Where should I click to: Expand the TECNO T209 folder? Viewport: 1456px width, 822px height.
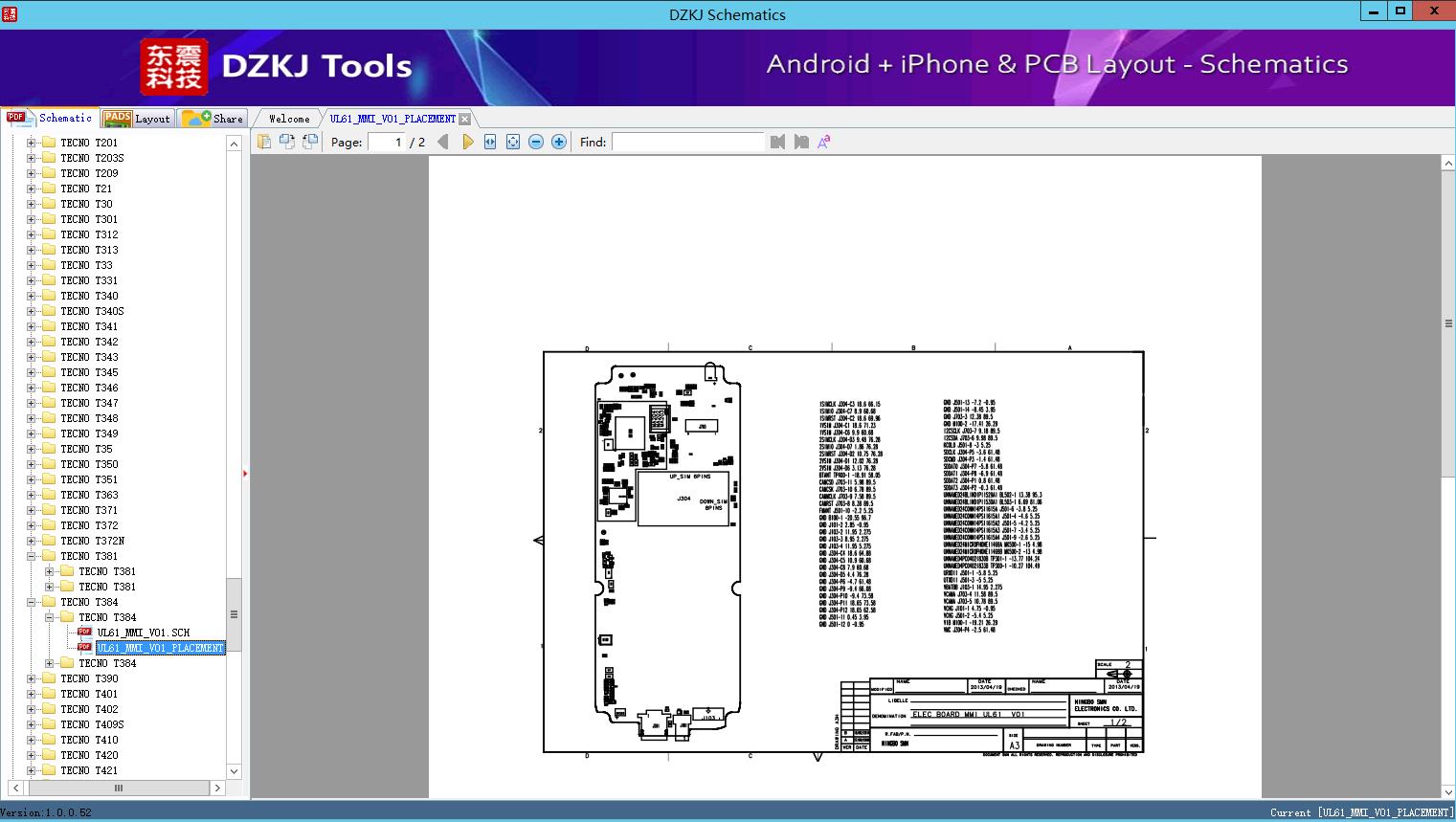[x=31, y=173]
